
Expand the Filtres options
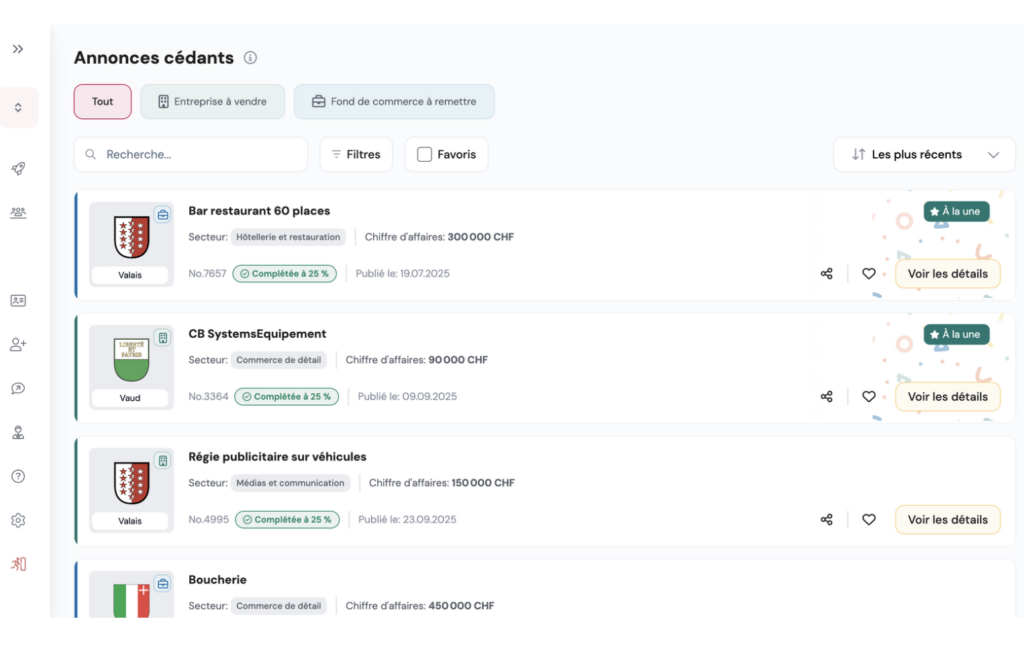[x=356, y=155]
